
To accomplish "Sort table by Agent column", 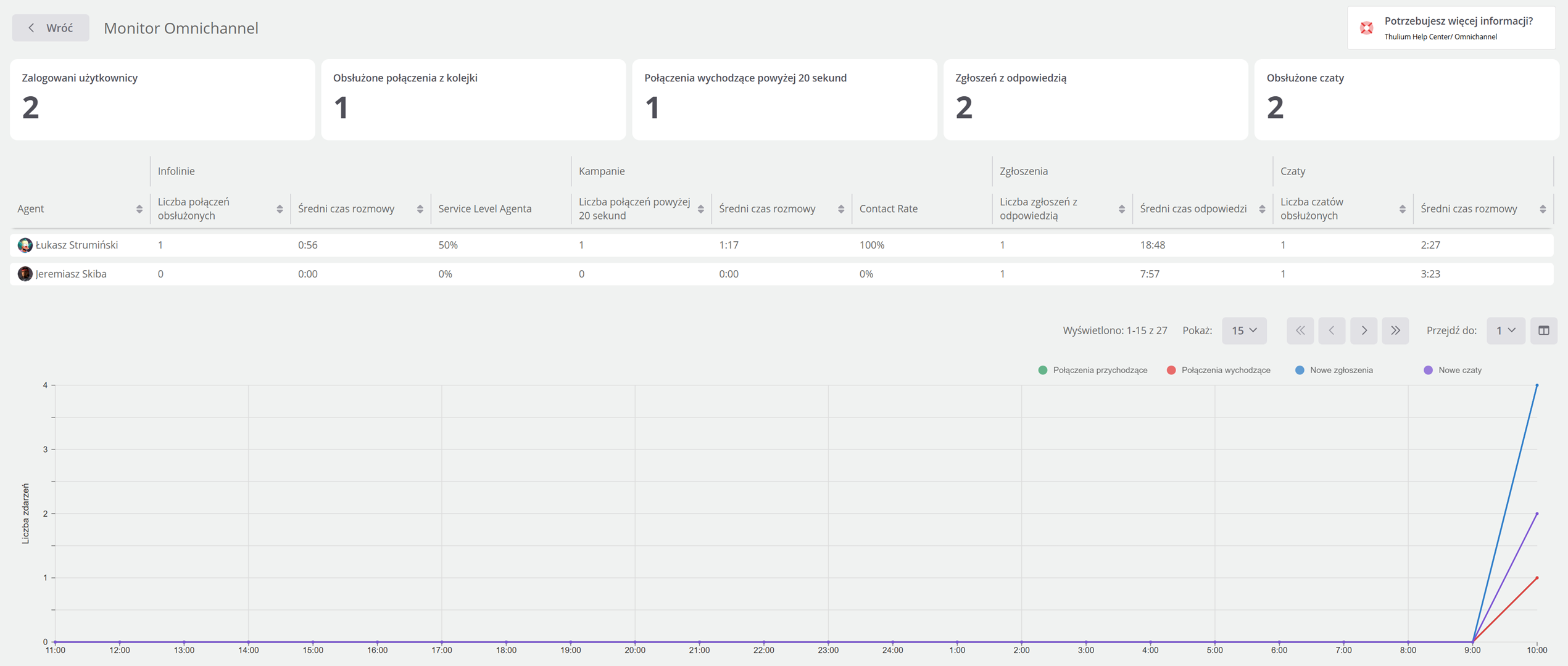I will tap(139, 209).
